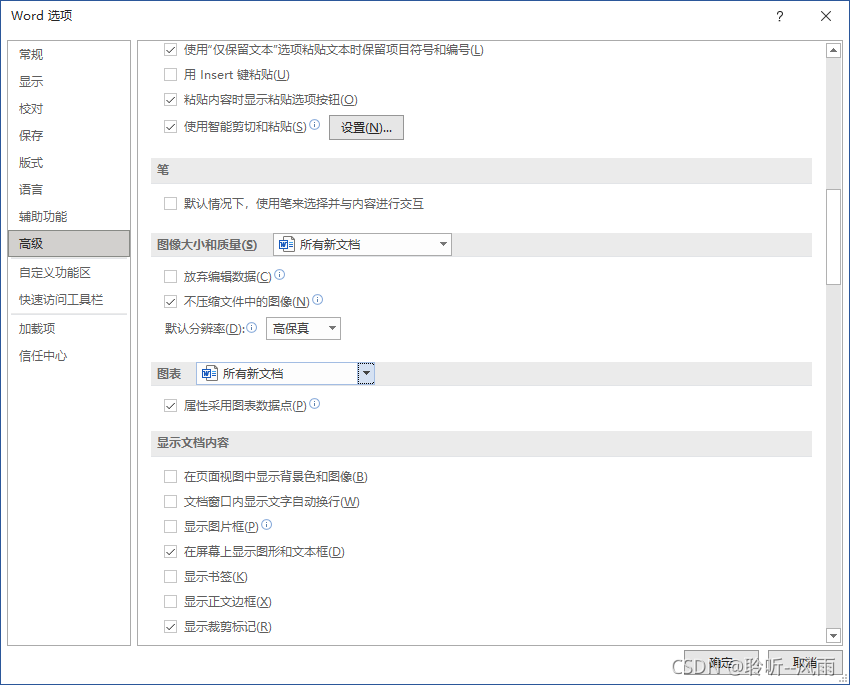The height and width of the screenshot is (685, 850).
Task: Click 设置(N)... button
Action: (366, 127)
